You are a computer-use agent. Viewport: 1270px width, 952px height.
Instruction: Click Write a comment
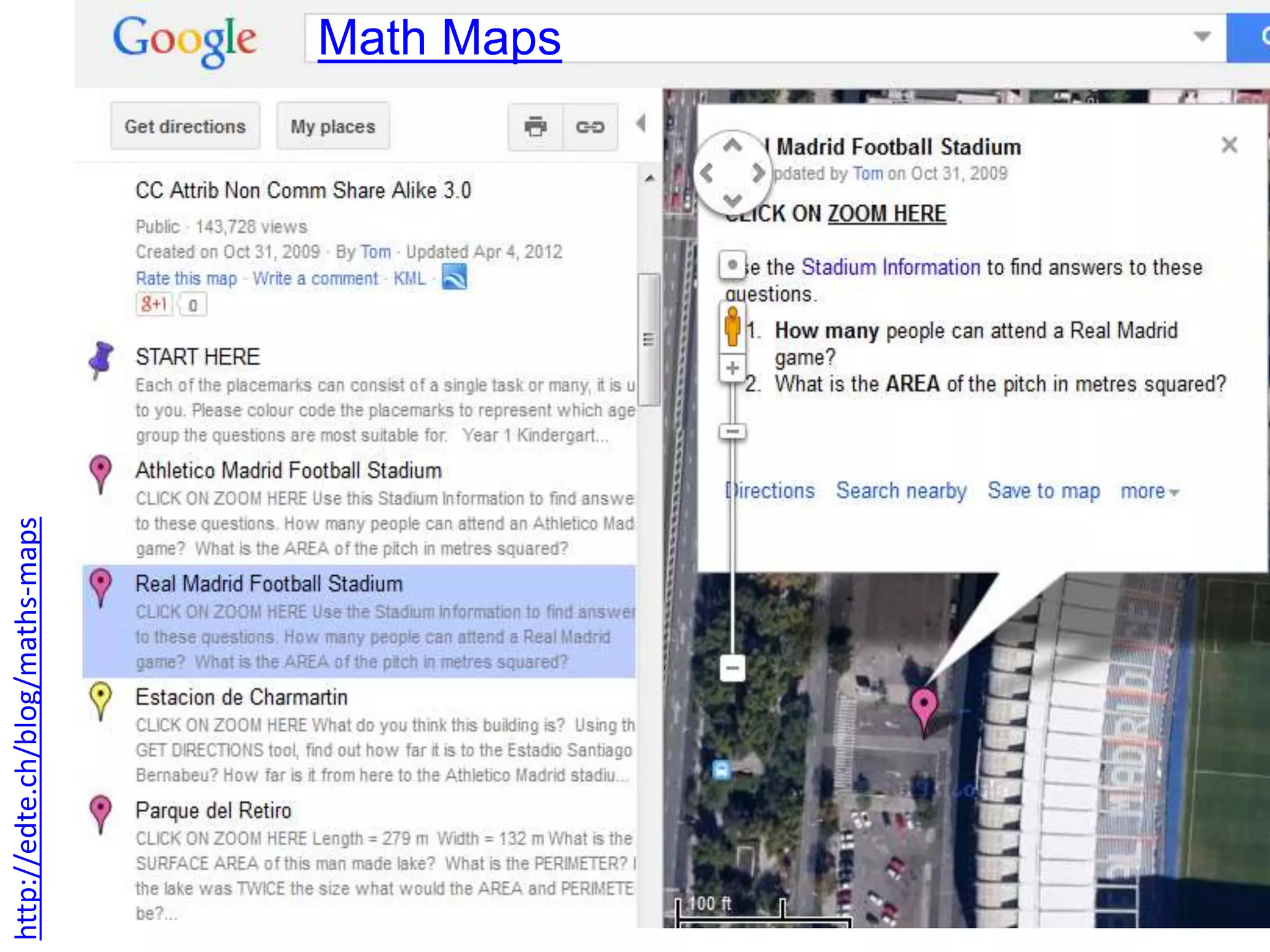315,278
